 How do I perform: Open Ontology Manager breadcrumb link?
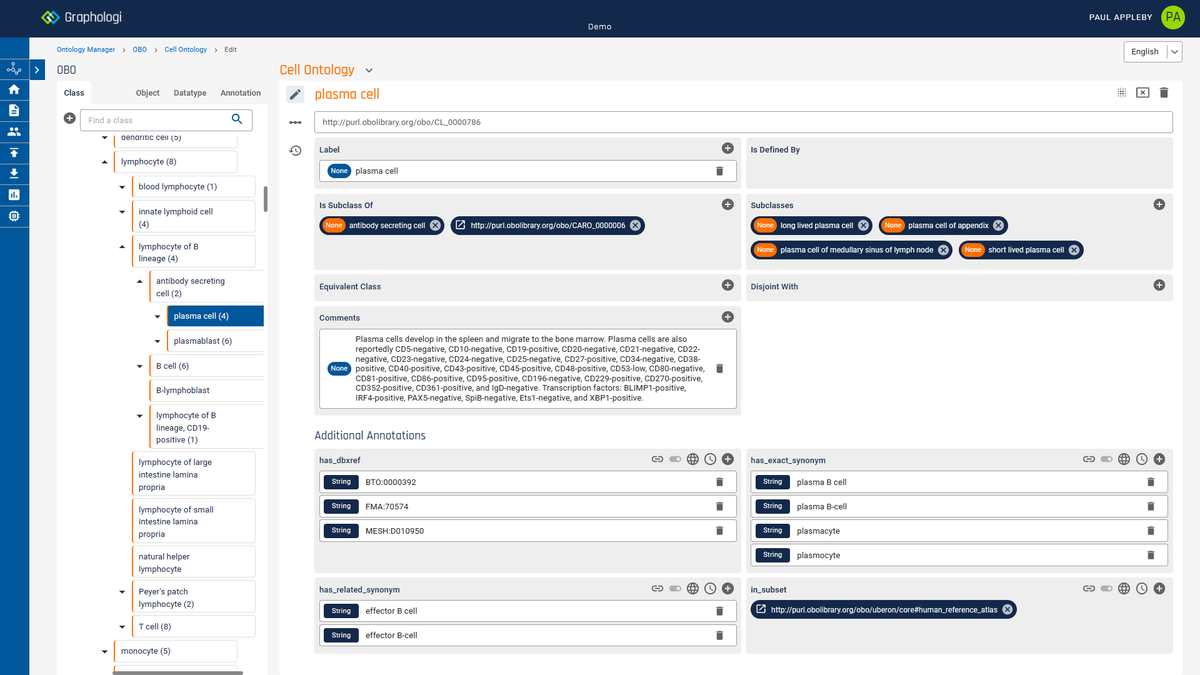[86, 49]
